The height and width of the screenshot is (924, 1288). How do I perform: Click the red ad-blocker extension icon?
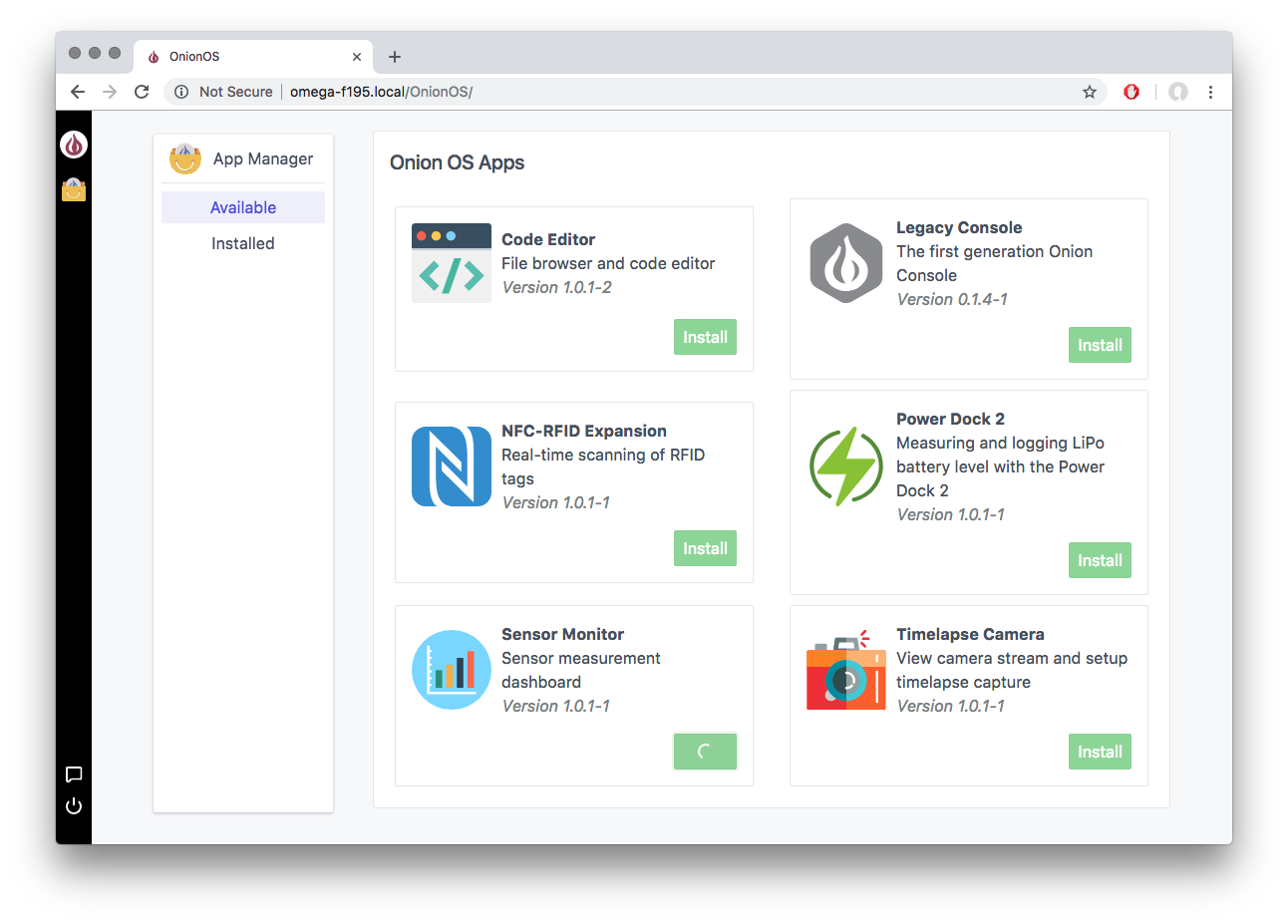[x=1131, y=91]
